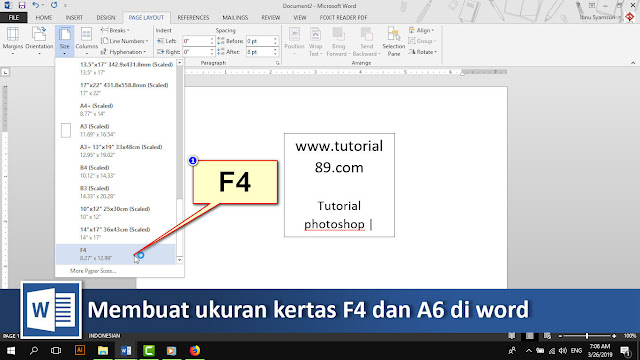The image size is (640, 360).
Task: Open the Orientation tool
Action: pos(39,40)
